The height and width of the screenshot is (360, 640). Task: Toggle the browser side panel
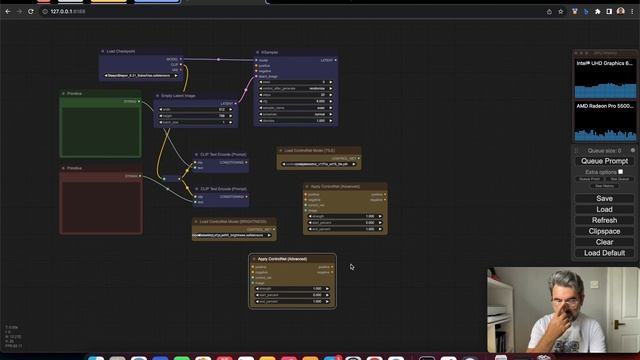[x=609, y=11]
